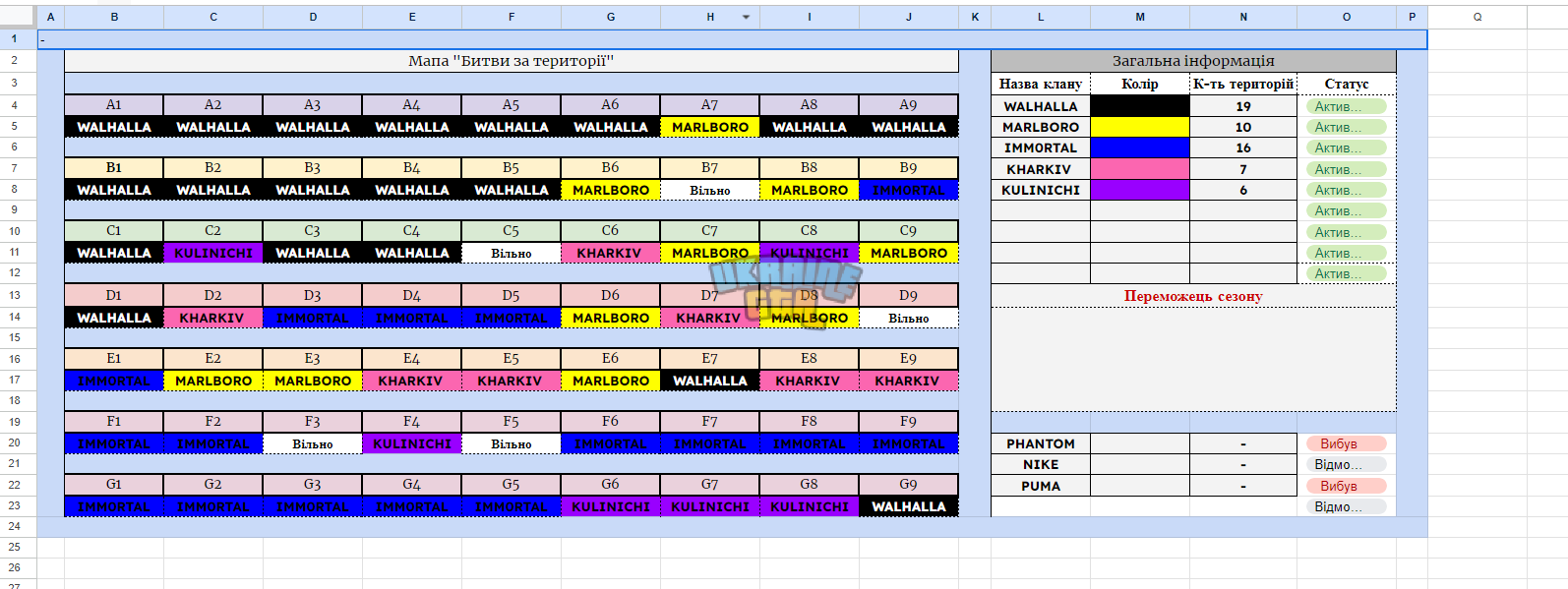Click the blue IMMORTAL color cell
This screenshot has width=1568, height=589.
(x=1140, y=147)
